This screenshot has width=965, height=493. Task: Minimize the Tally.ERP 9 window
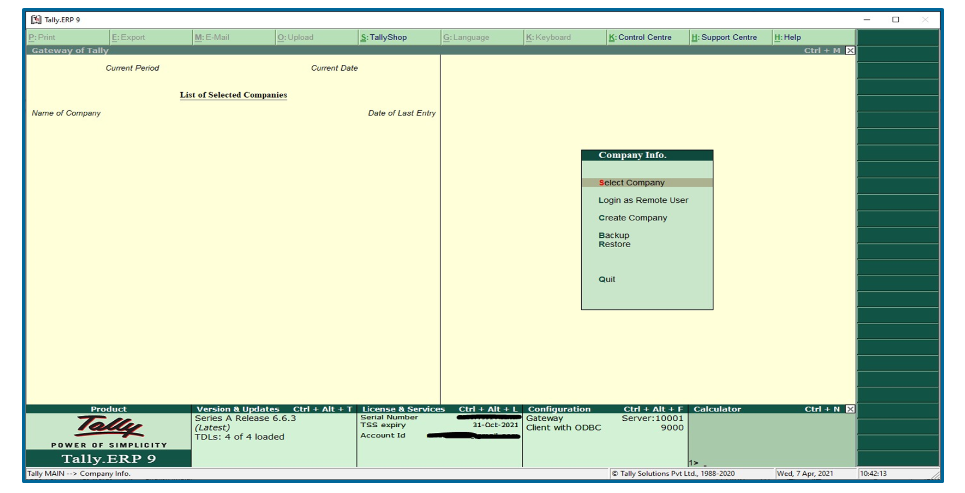click(867, 20)
